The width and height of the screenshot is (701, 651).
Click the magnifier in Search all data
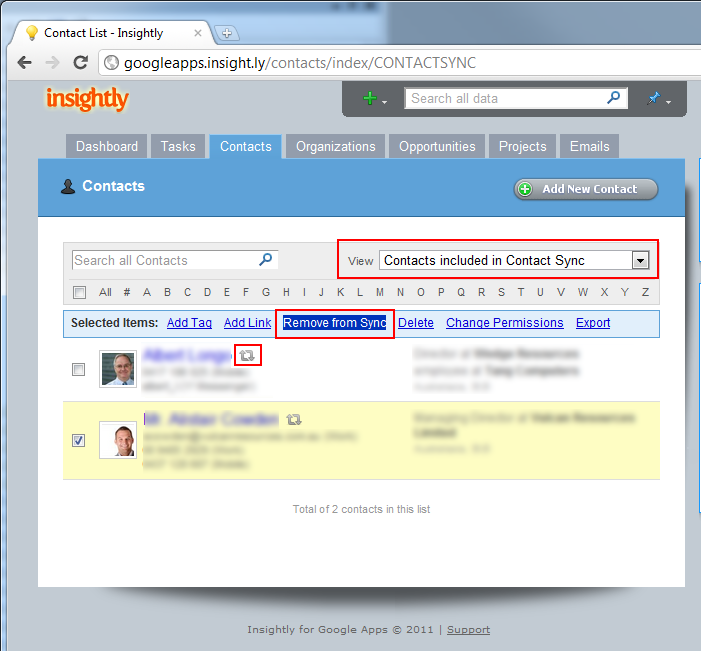point(614,97)
